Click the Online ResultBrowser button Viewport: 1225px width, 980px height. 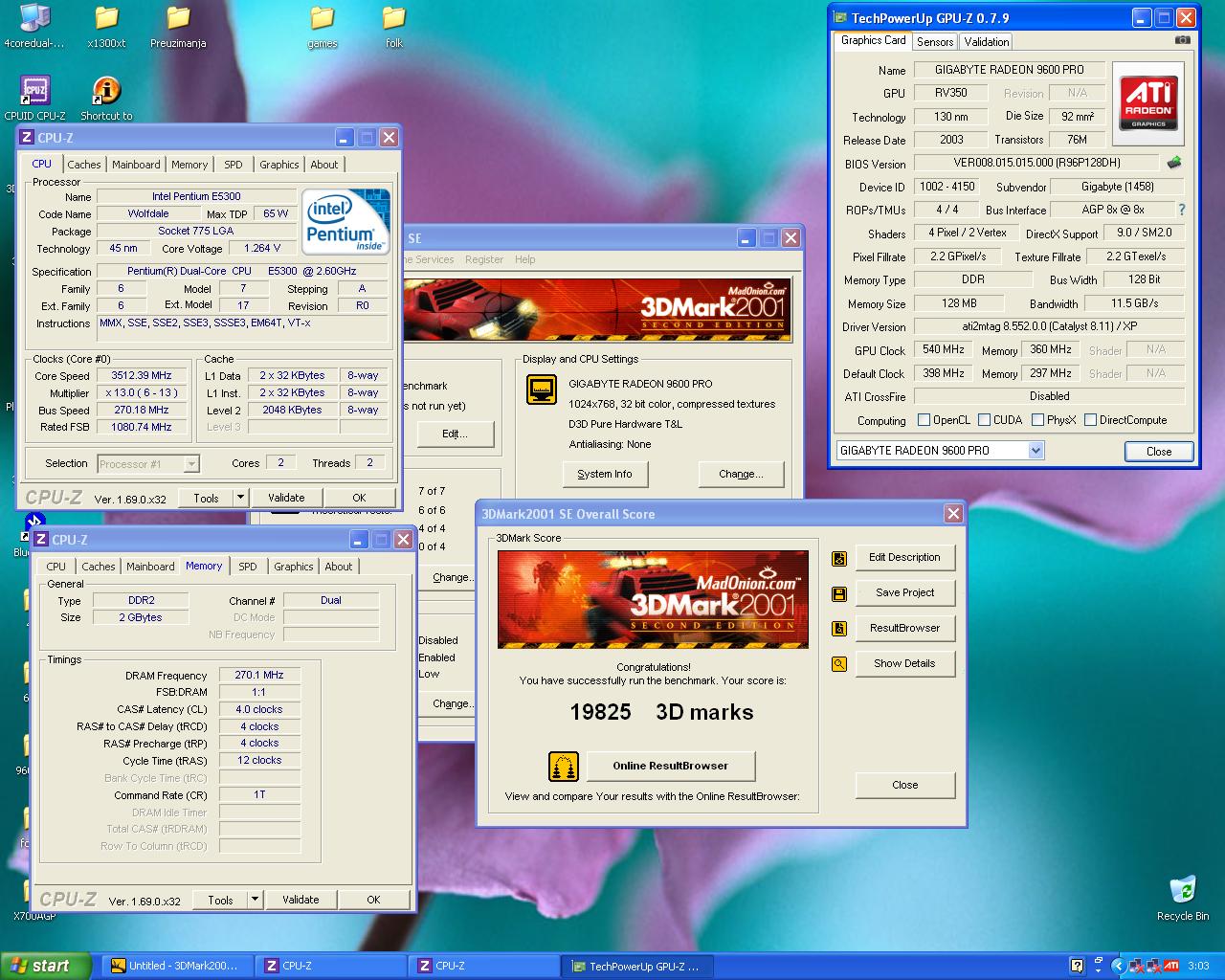(670, 767)
